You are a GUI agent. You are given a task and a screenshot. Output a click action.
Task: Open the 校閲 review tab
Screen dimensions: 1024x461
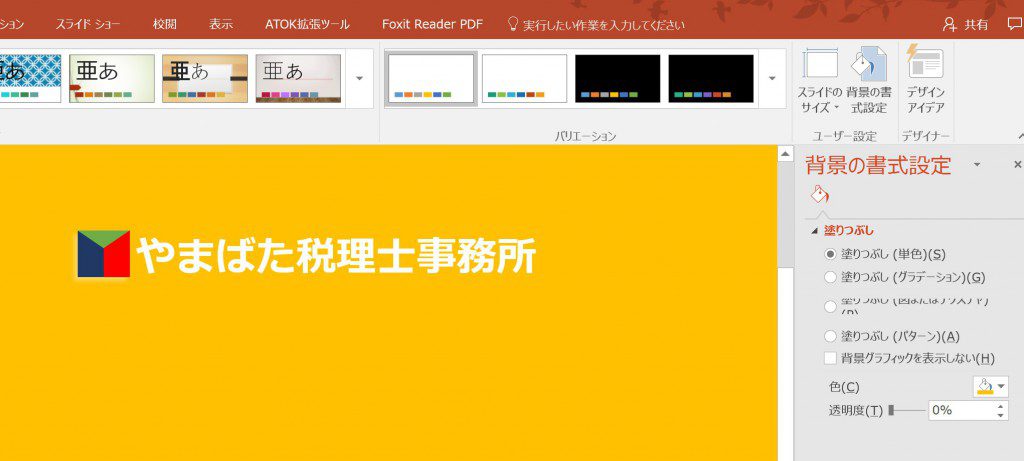click(165, 24)
